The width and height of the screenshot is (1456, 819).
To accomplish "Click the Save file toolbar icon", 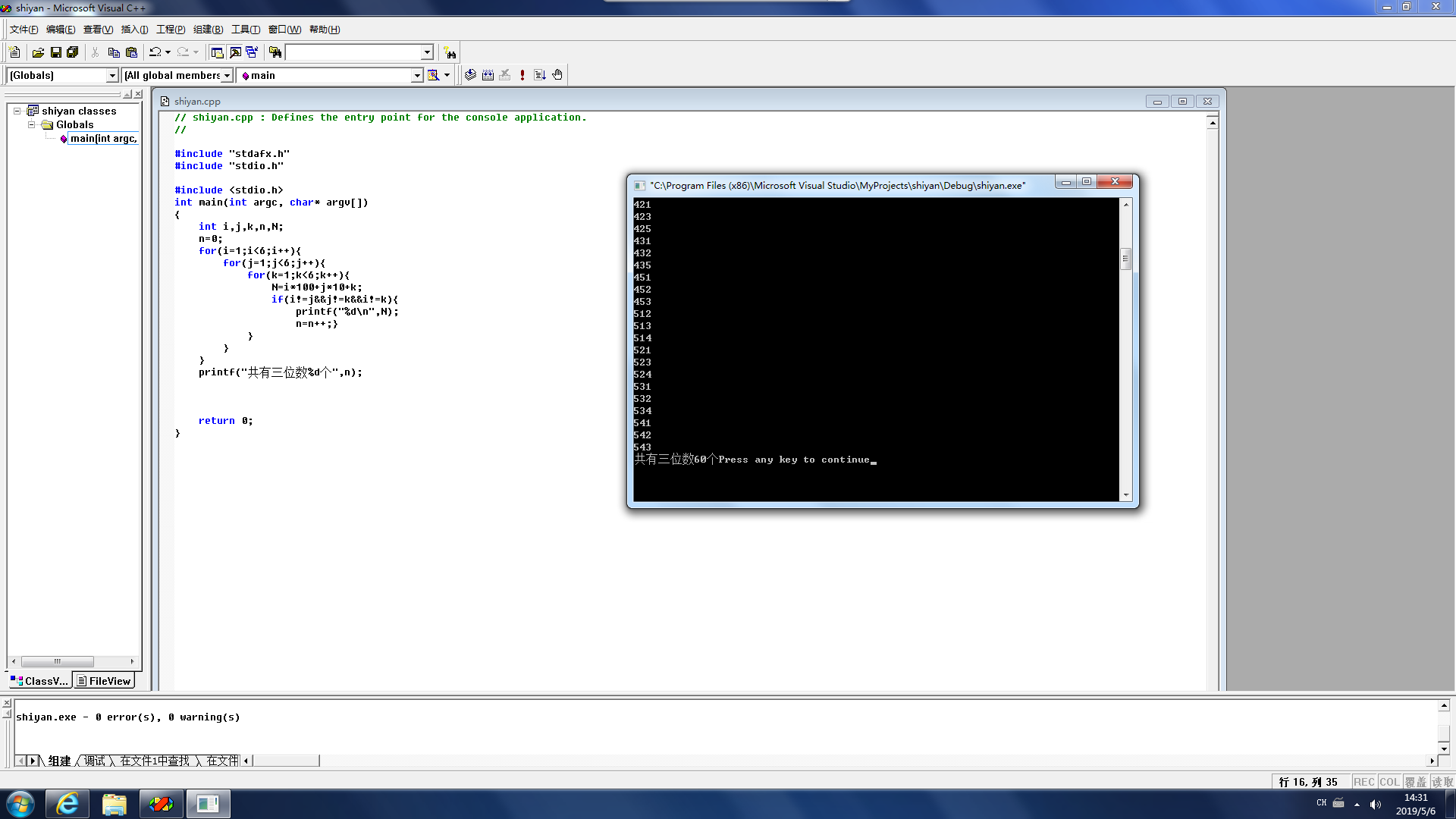I will coord(55,52).
